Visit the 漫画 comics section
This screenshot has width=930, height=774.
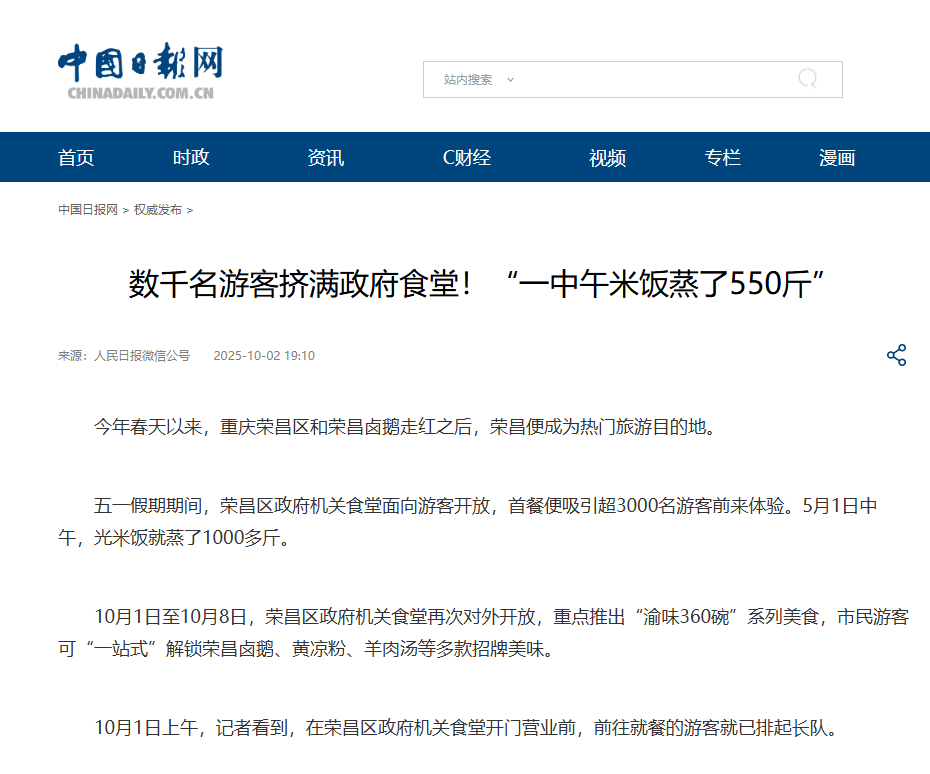pos(837,157)
